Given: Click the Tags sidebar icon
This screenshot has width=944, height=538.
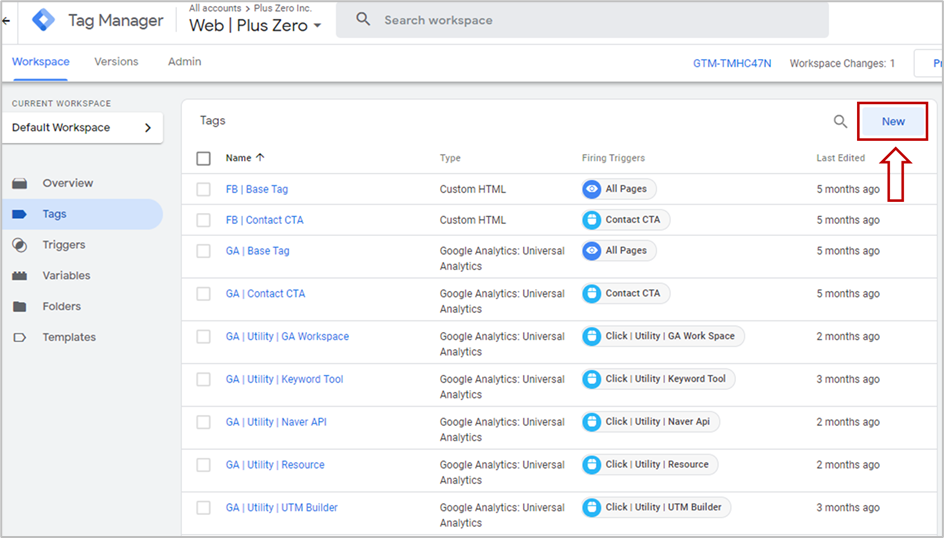Looking at the screenshot, I should 20,214.
